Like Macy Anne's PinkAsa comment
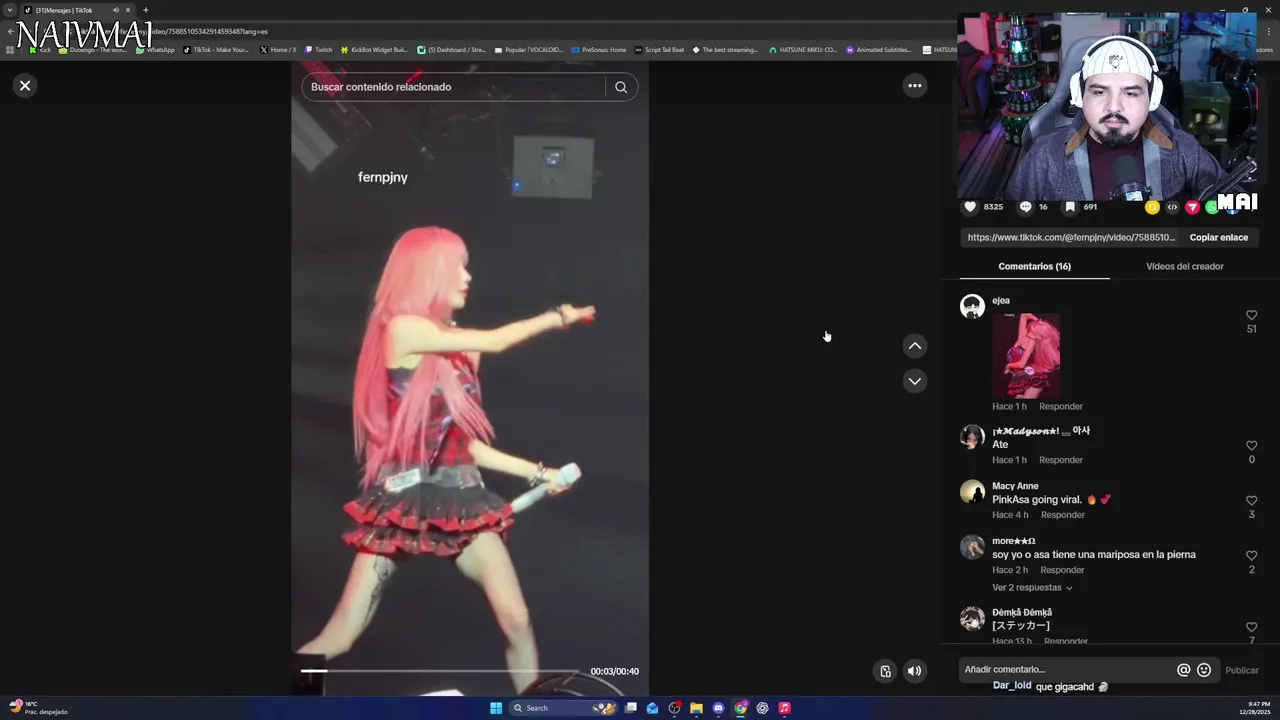 click(1251, 501)
